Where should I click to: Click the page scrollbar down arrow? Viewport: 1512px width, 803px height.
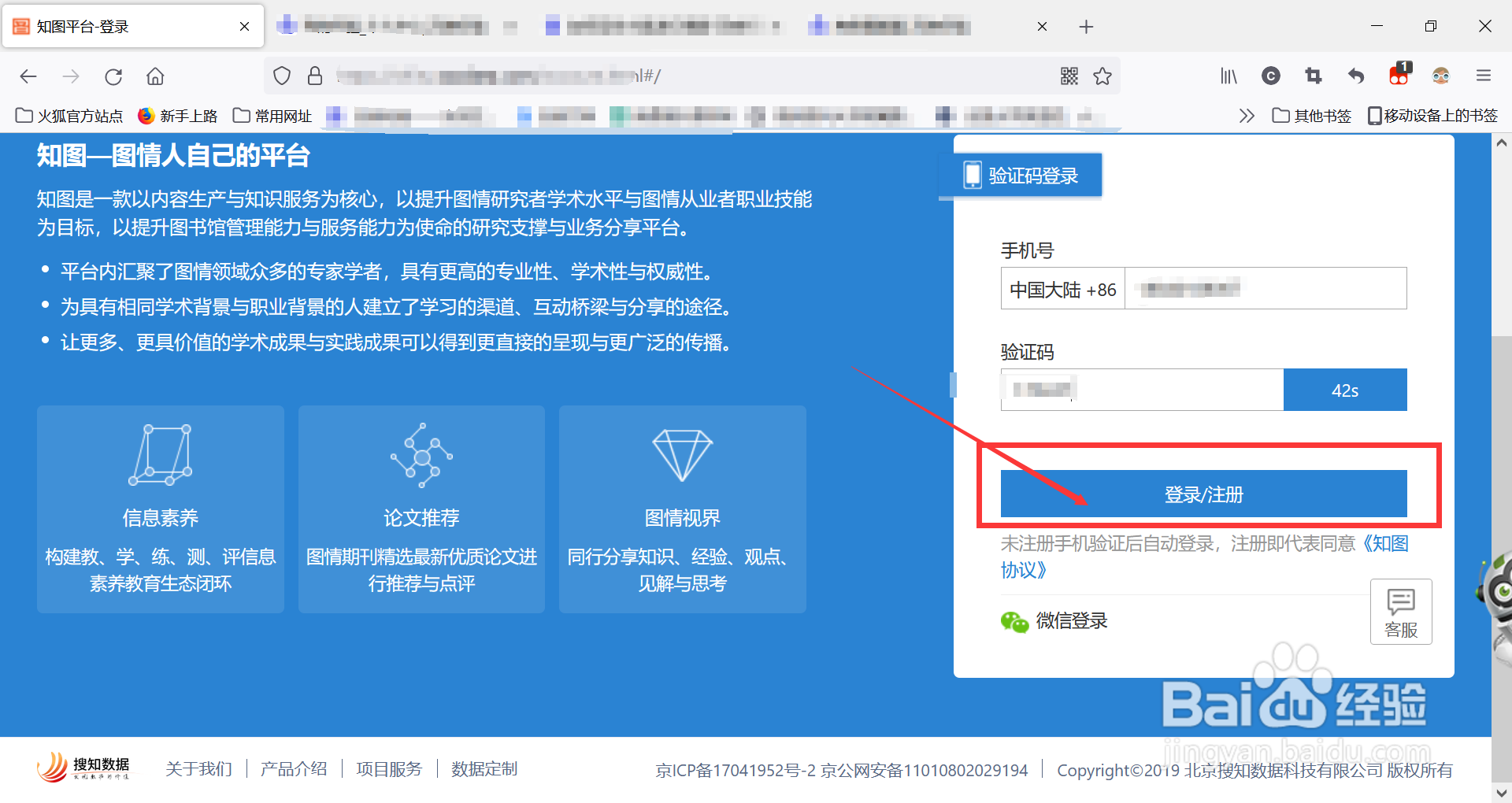[x=1501, y=793]
